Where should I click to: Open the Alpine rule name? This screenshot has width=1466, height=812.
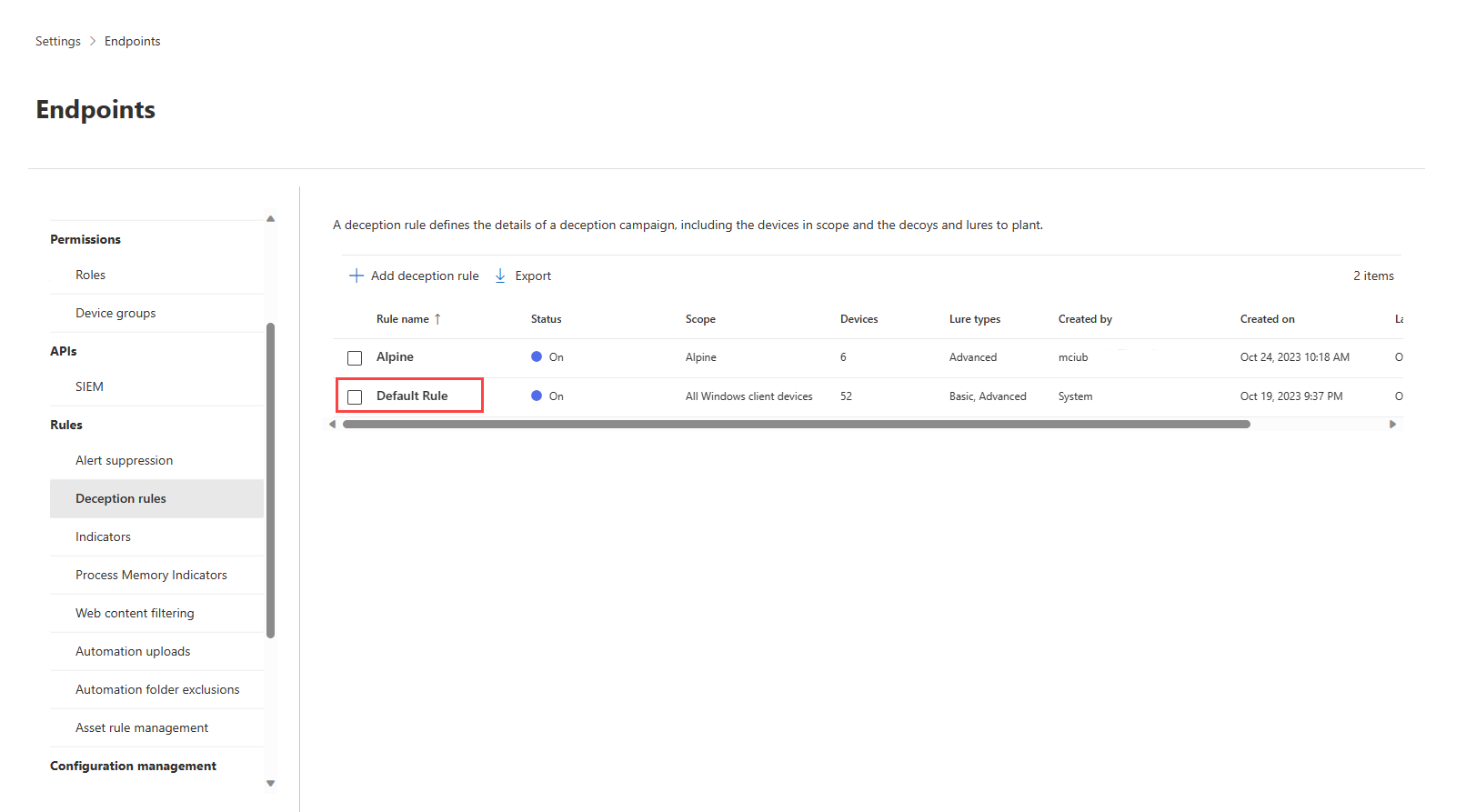pyautogui.click(x=395, y=356)
